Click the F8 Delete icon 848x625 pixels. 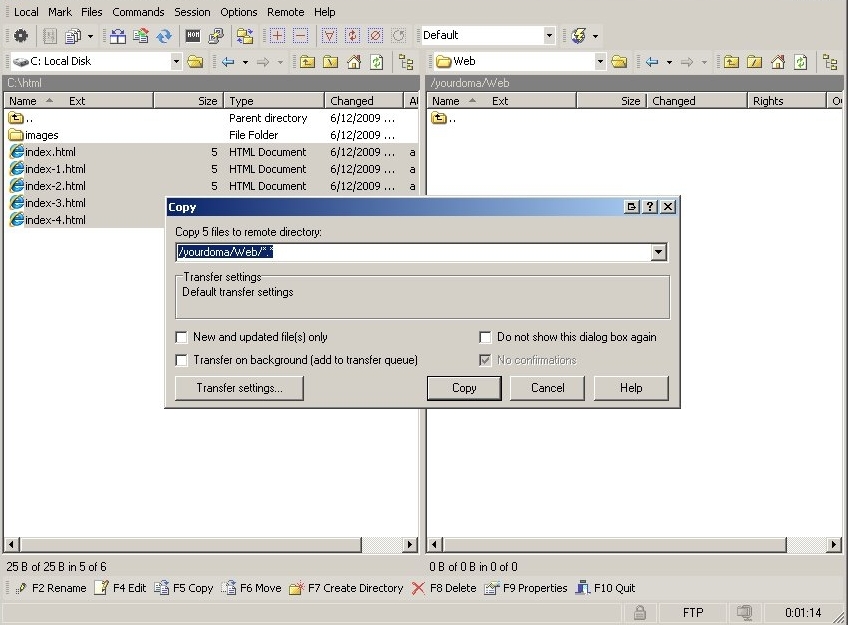[x=418, y=588]
